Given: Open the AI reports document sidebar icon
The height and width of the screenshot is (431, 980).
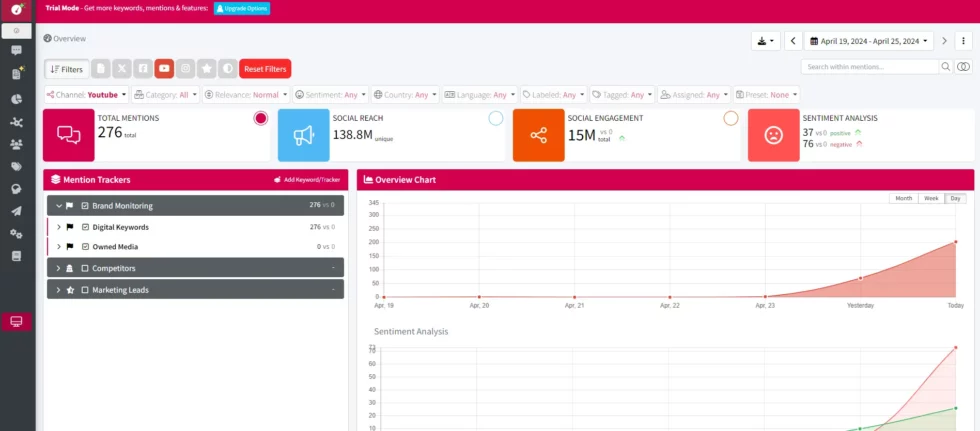Looking at the screenshot, I should point(17,74).
